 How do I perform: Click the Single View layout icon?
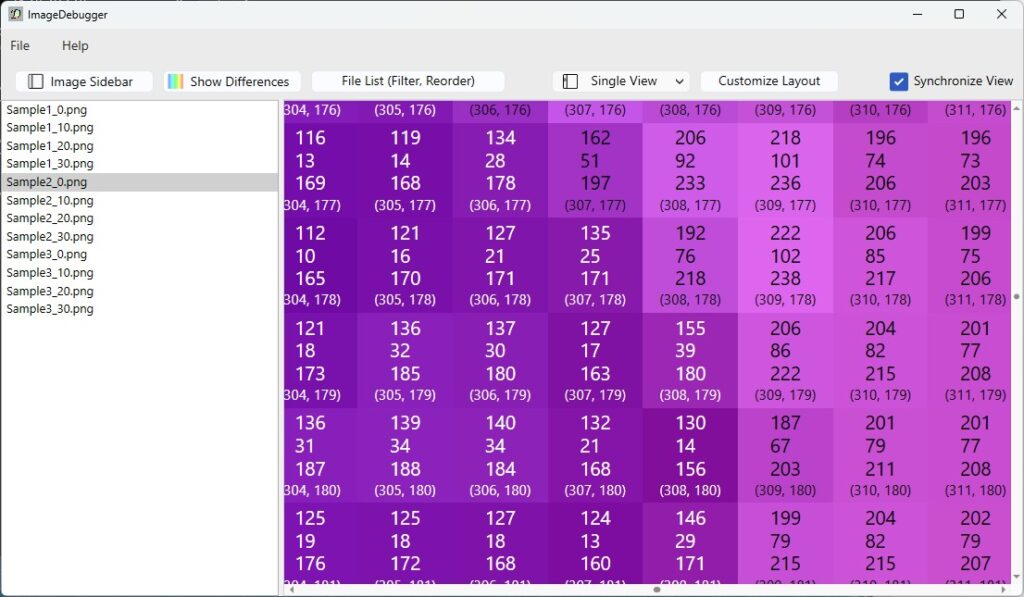tap(571, 82)
